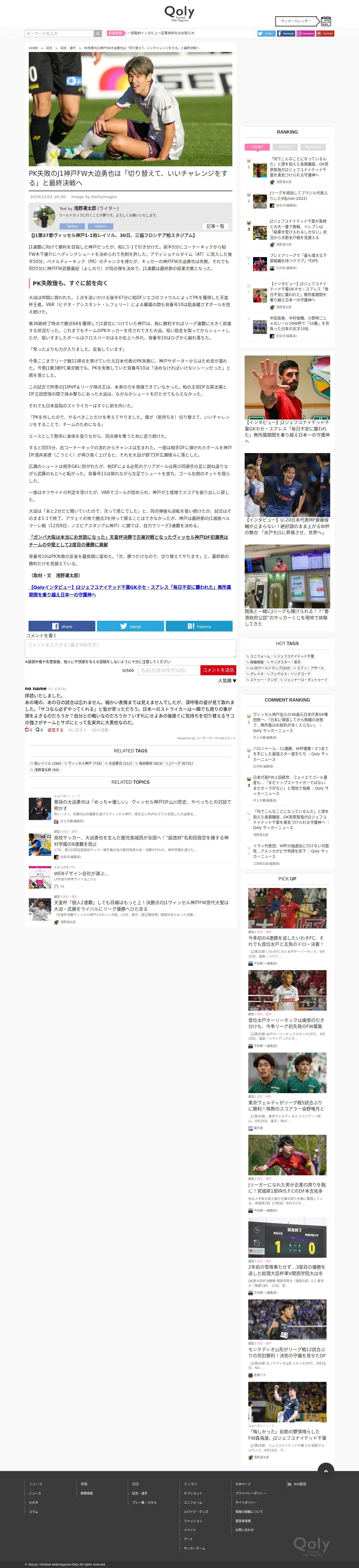The image size is (359, 1568).
Task: Click the scroll-to-top arrow button
Action: [x=326, y=1471]
